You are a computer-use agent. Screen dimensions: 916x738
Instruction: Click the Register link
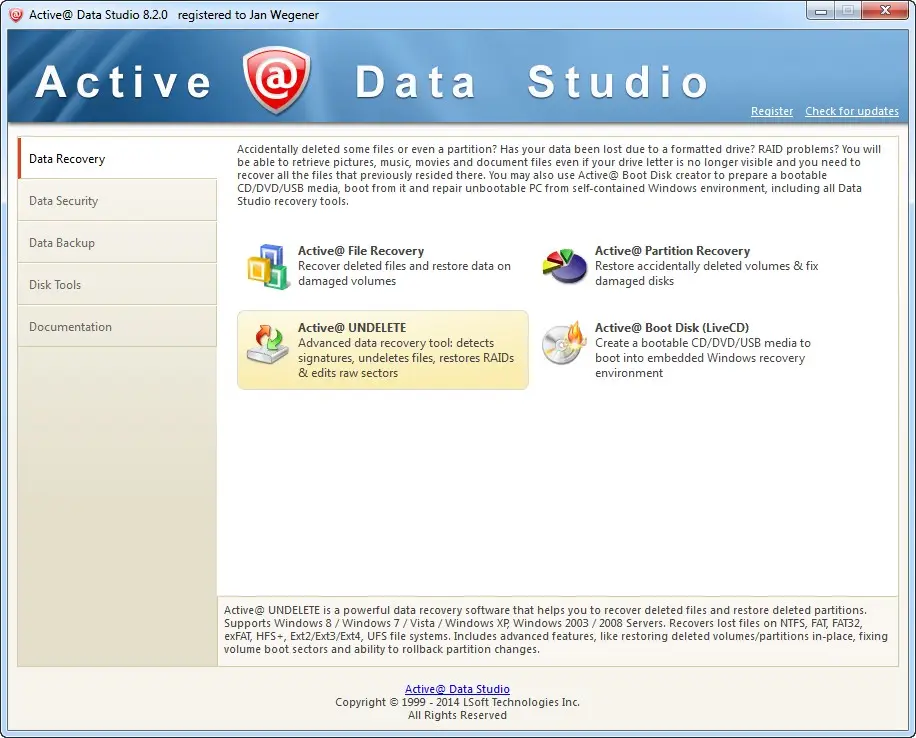[x=772, y=111]
